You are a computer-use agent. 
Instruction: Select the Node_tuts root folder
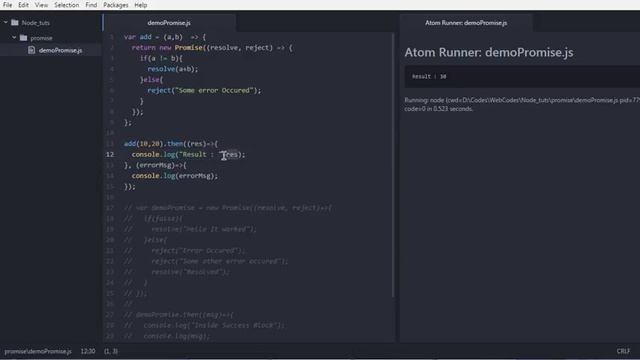51,23
